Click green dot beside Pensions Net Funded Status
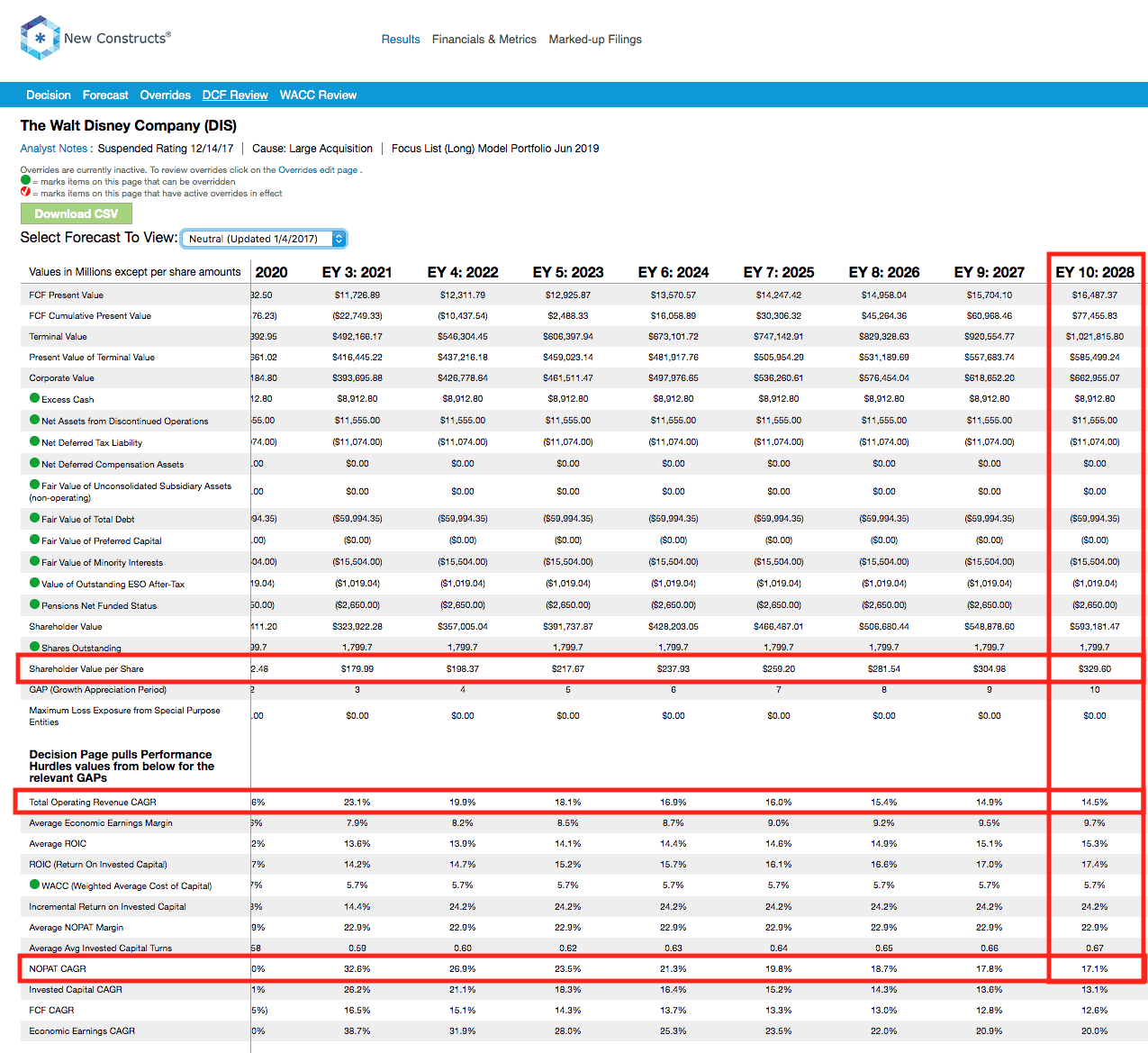 (x=35, y=604)
